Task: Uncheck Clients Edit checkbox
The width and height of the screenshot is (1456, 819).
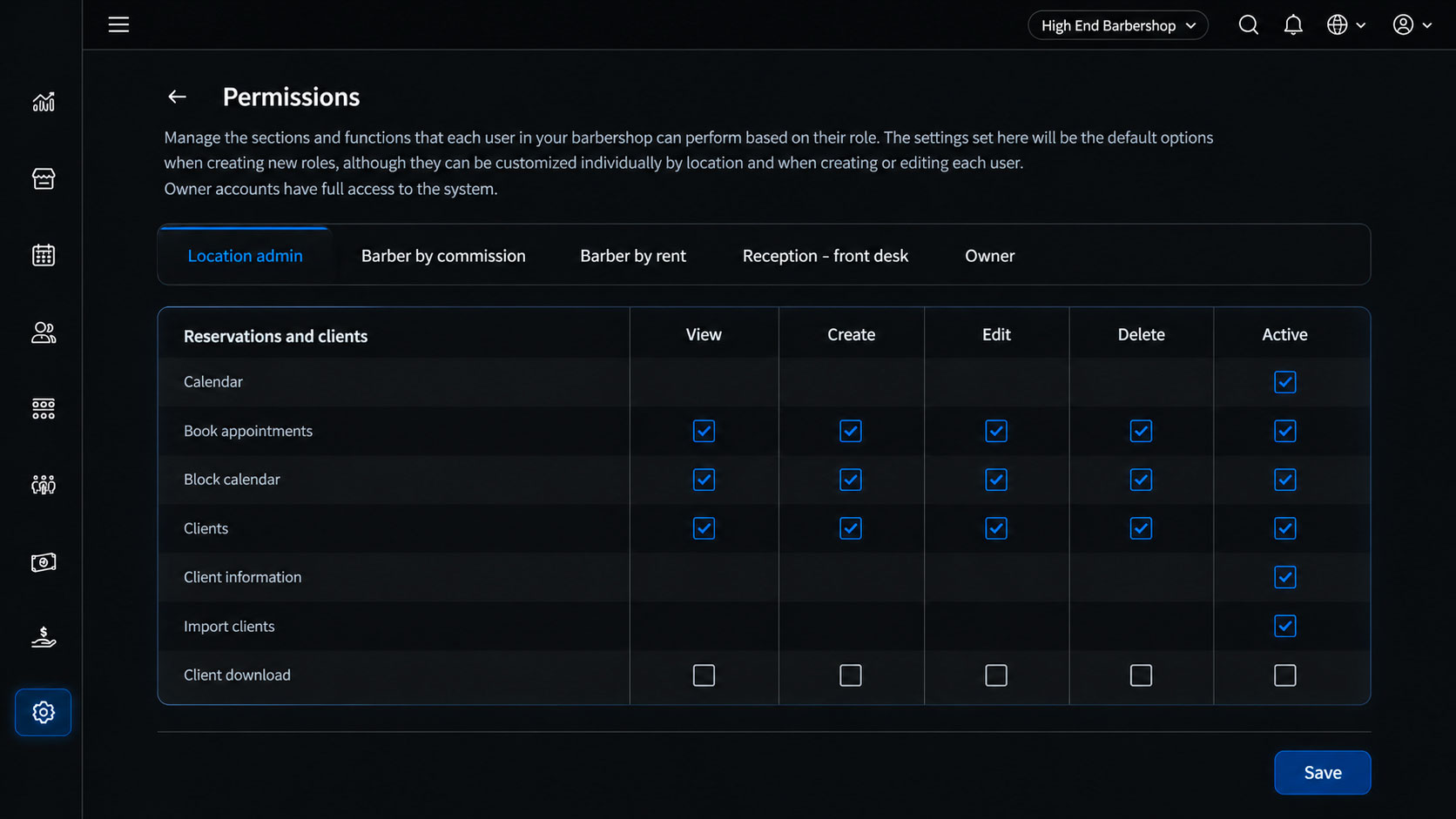Action: pyautogui.click(x=996, y=528)
